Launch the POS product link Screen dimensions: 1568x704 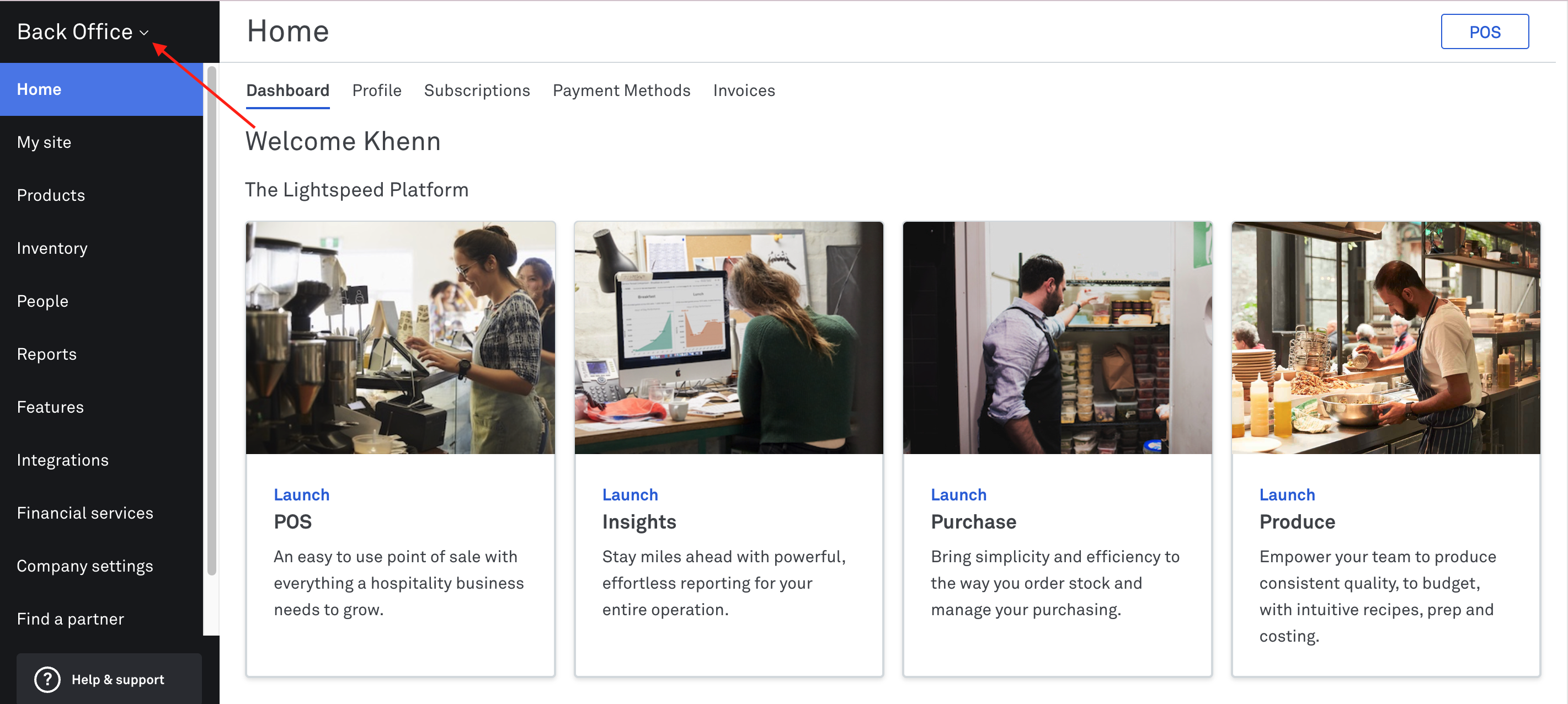coord(301,494)
